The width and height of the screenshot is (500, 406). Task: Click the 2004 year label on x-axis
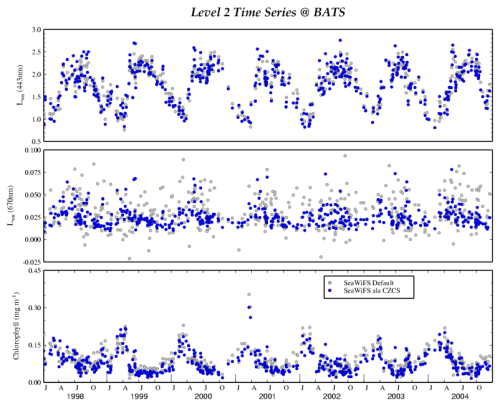pos(460,396)
